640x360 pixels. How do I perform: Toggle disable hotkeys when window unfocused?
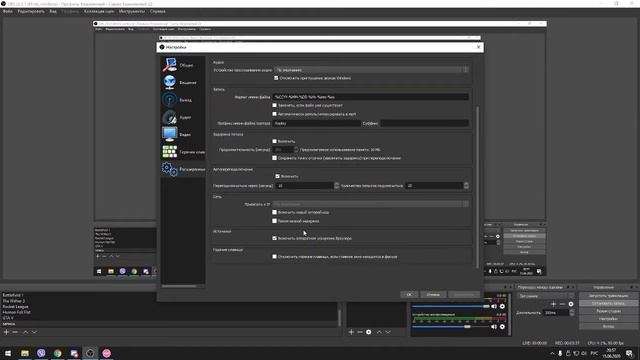coord(274,257)
